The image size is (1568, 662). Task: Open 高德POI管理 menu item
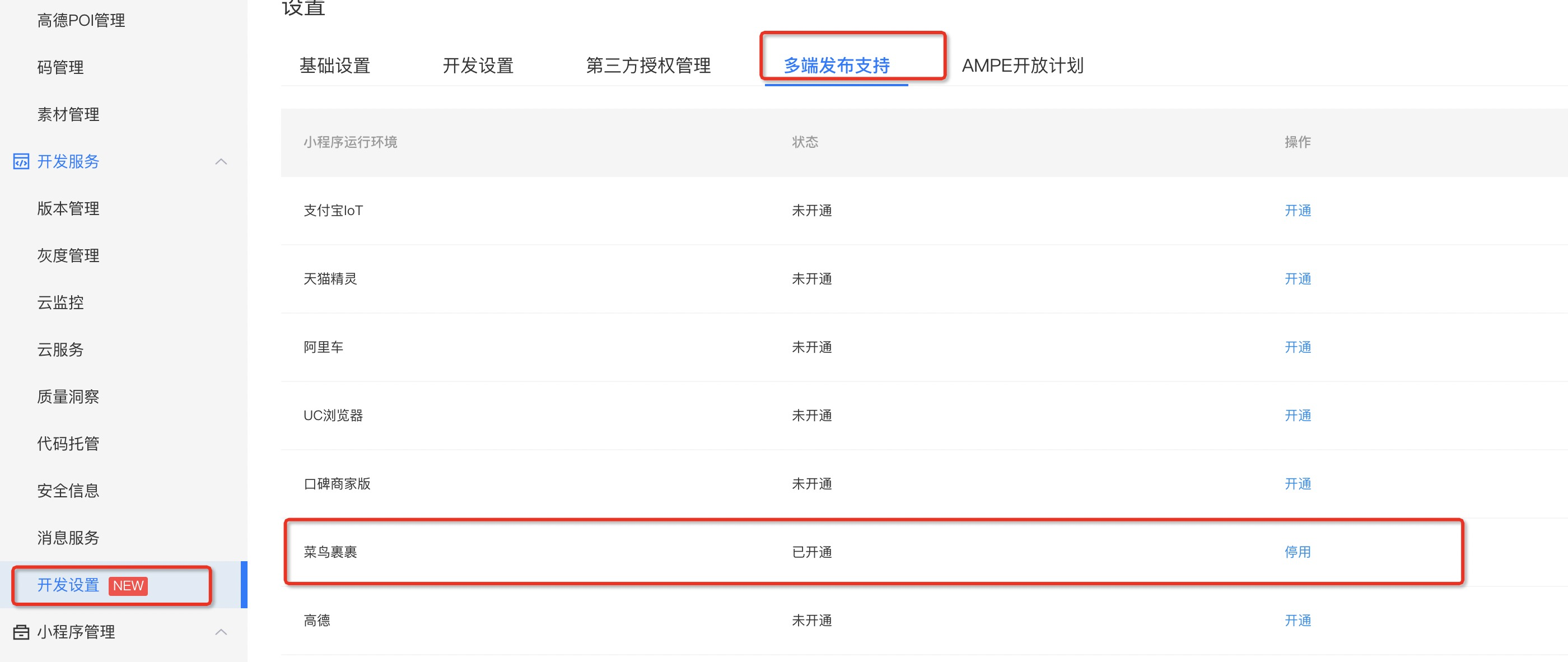pos(81,21)
